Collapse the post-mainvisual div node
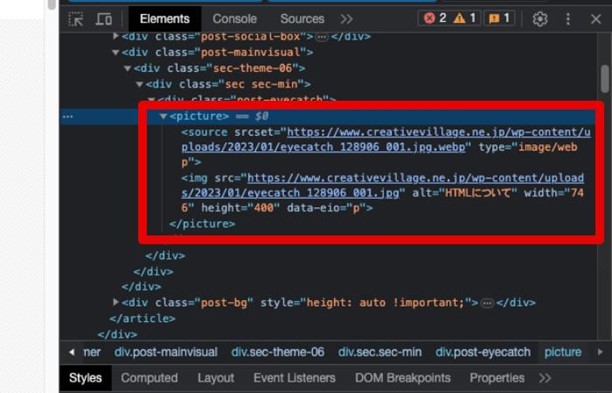The height and width of the screenshot is (393, 612). point(116,52)
